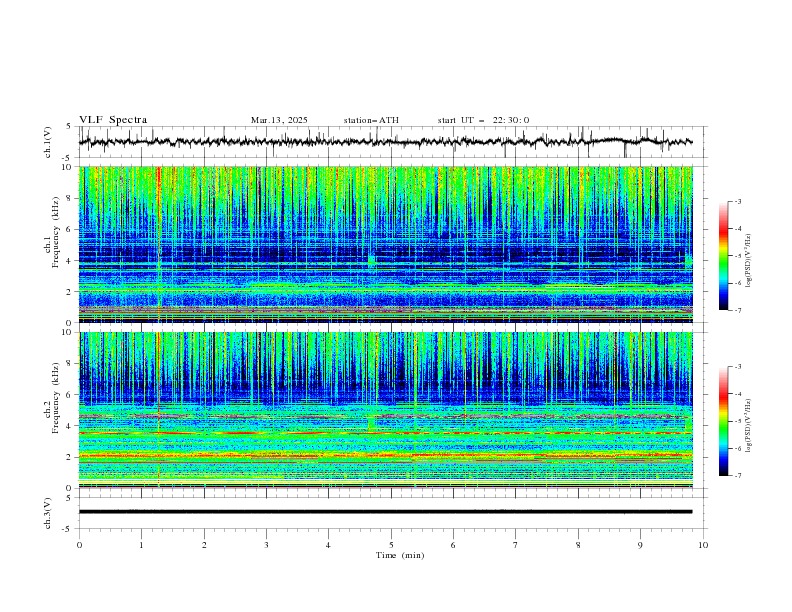Click the time axis tick label "10"

703,545
